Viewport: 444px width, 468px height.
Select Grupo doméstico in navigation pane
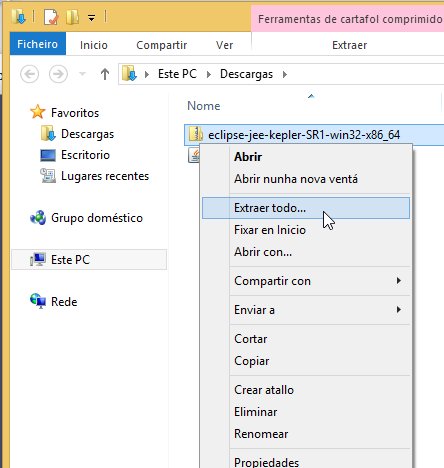pos(97,218)
